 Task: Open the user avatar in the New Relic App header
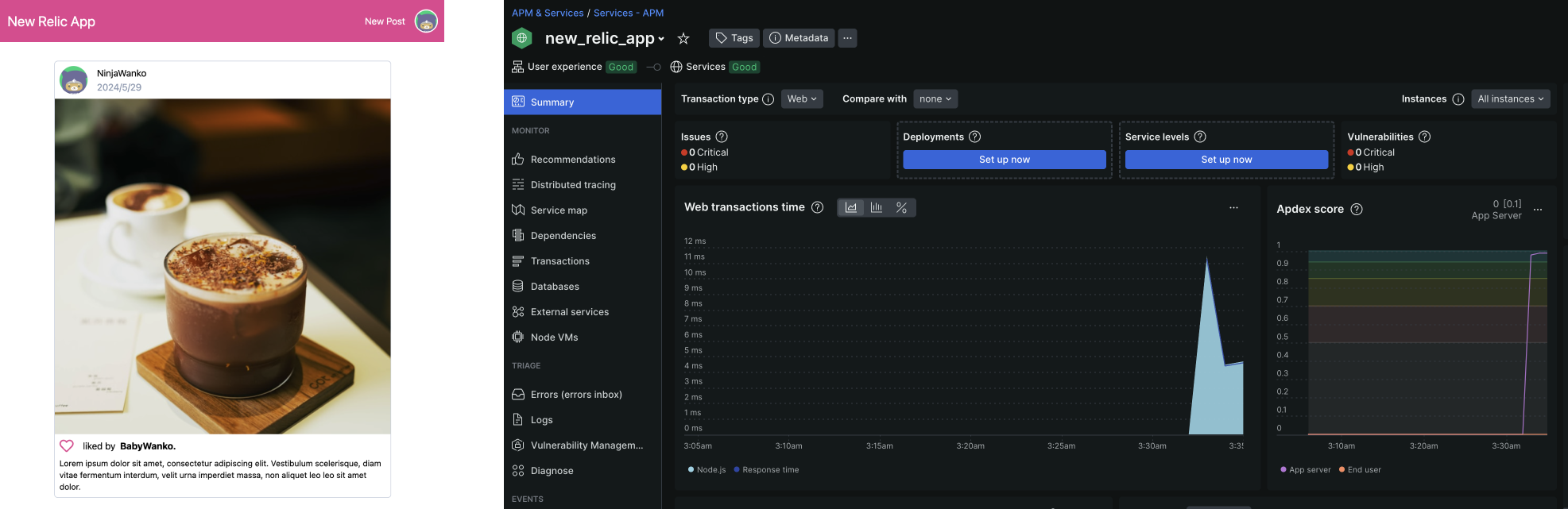[x=427, y=21]
